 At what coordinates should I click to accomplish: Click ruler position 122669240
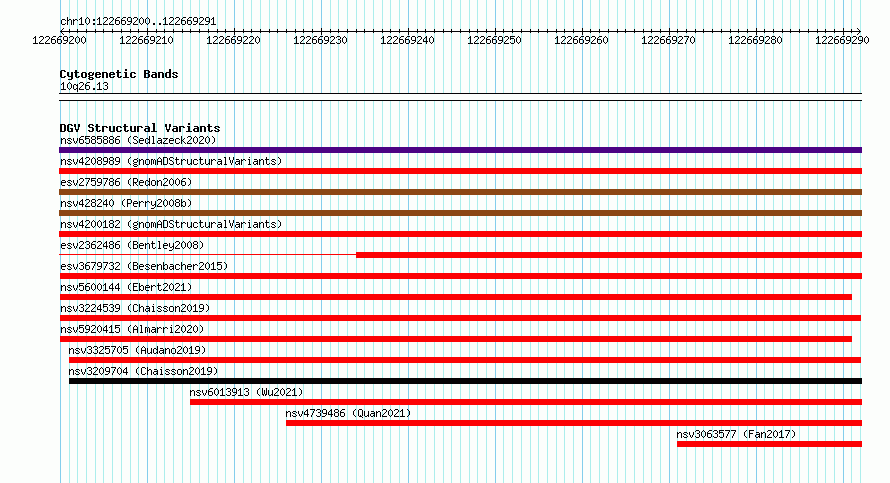tap(408, 40)
